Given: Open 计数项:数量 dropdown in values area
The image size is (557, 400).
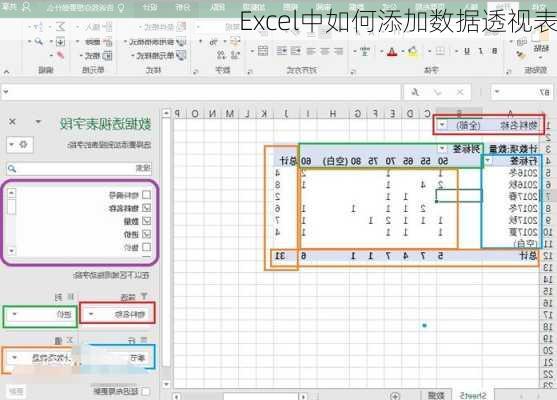Looking at the screenshot, I should tap(15, 357).
